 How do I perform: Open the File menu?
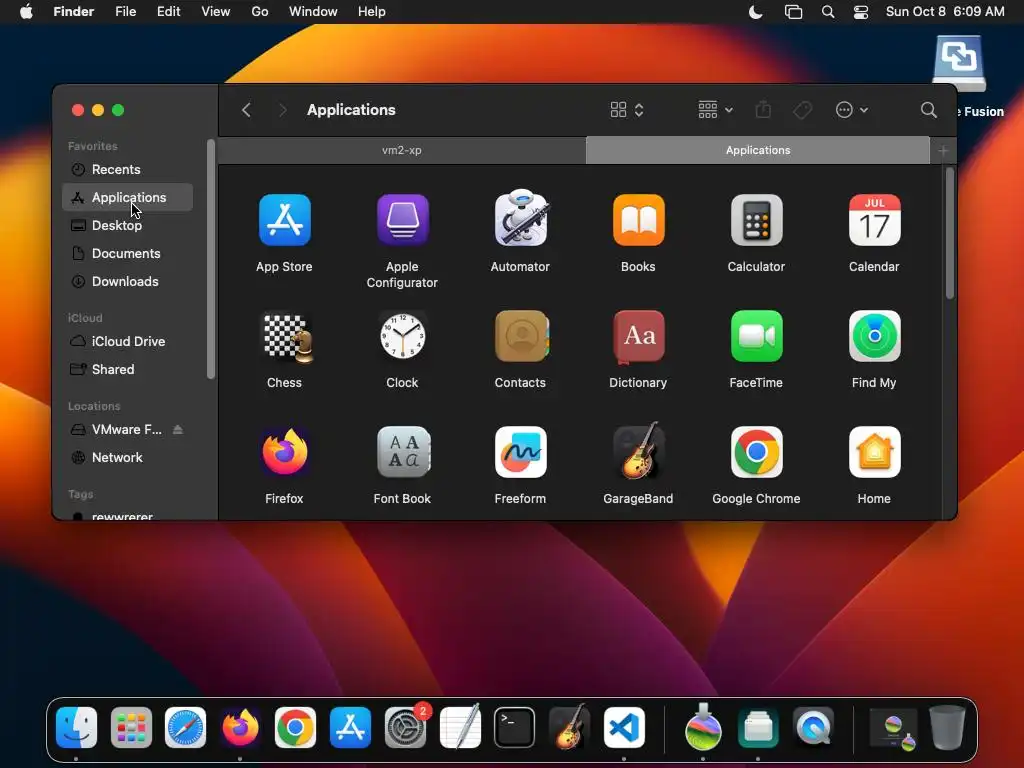125,12
